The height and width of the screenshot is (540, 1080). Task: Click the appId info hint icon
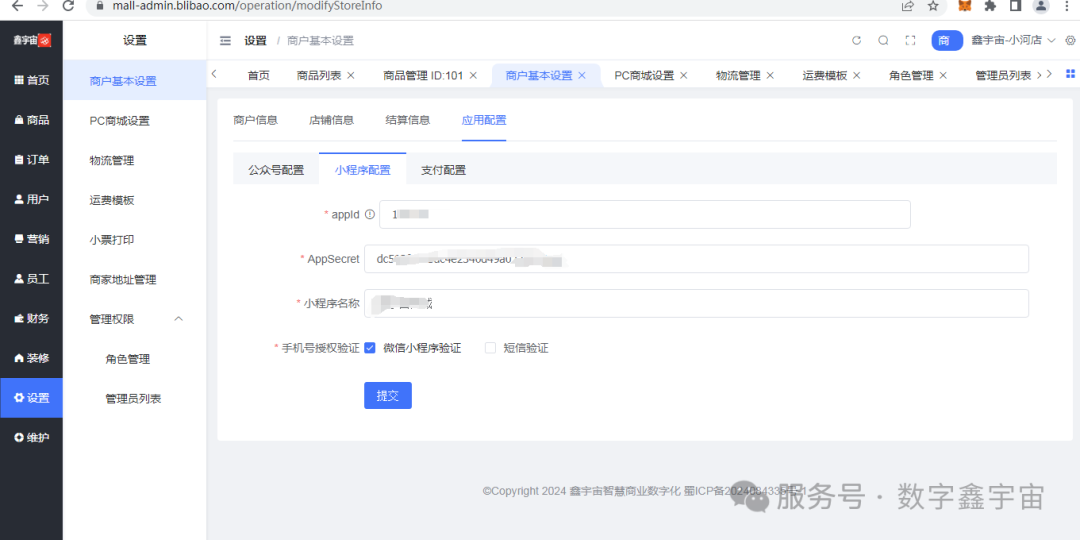point(370,214)
